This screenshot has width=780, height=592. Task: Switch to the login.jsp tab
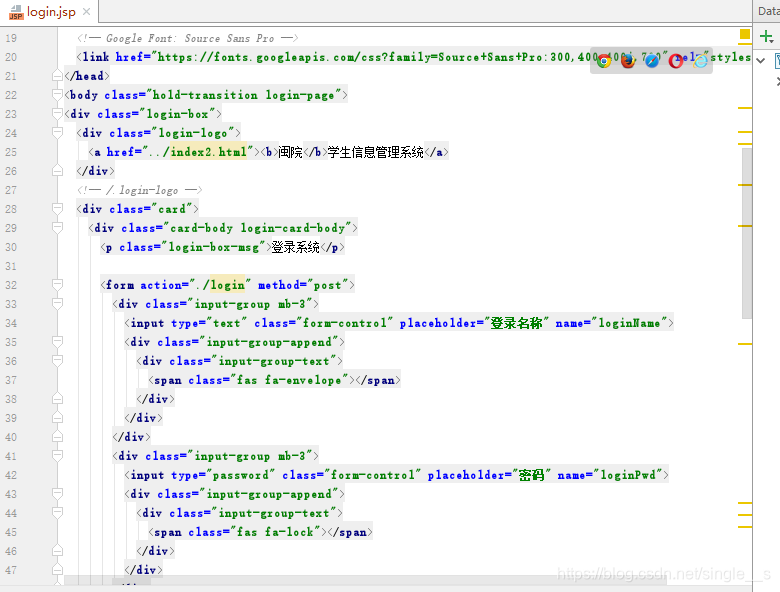coord(51,11)
